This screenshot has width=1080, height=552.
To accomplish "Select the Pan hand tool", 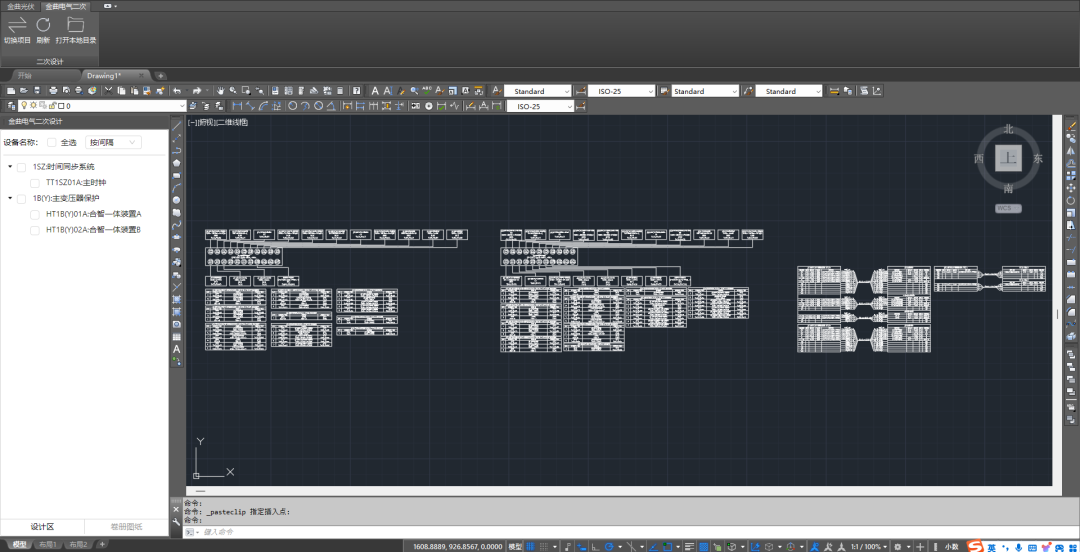I will click(x=219, y=91).
